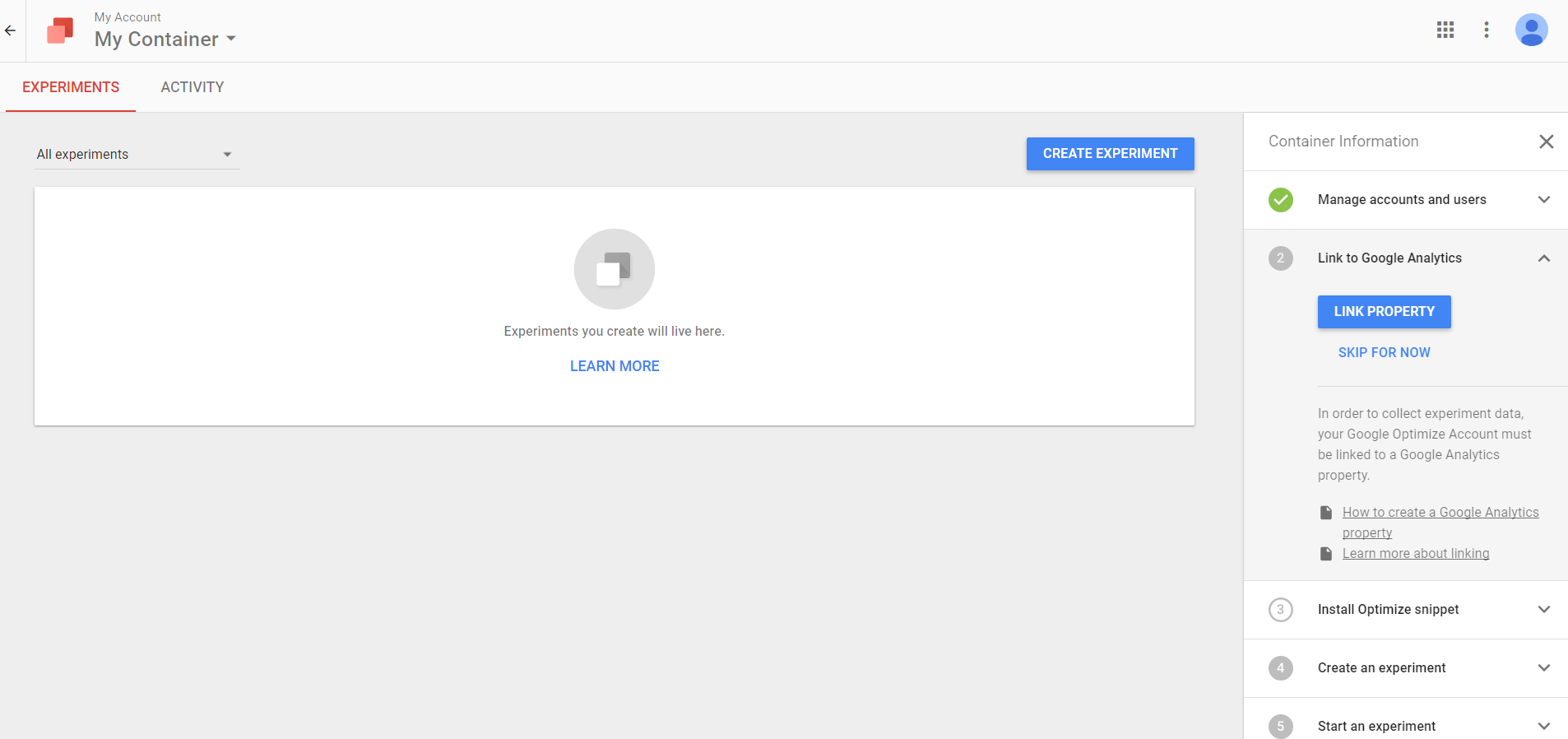Open the My Container dropdown
The width and height of the screenshot is (1568, 739).
click(165, 40)
